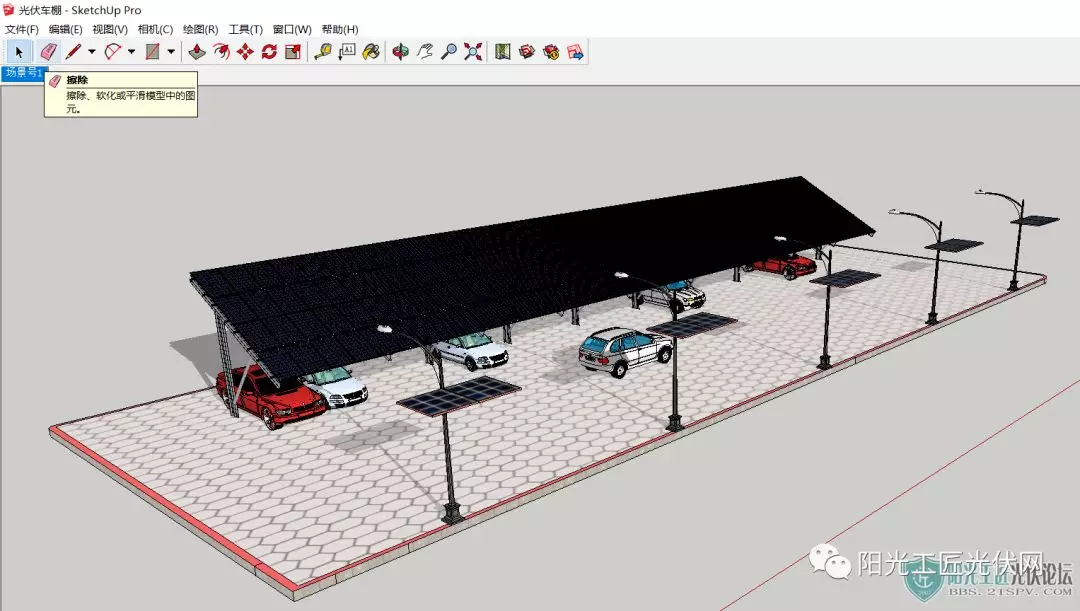This screenshot has width=1080, height=611.
Task: Select the Arc tool
Action: point(113,52)
